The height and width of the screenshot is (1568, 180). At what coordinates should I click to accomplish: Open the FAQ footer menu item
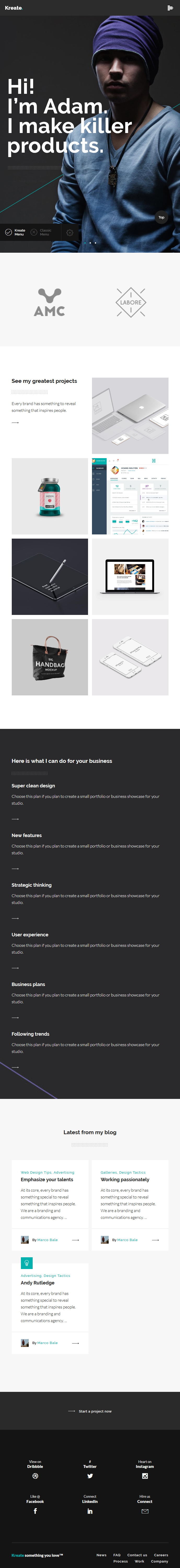[117, 1555]
